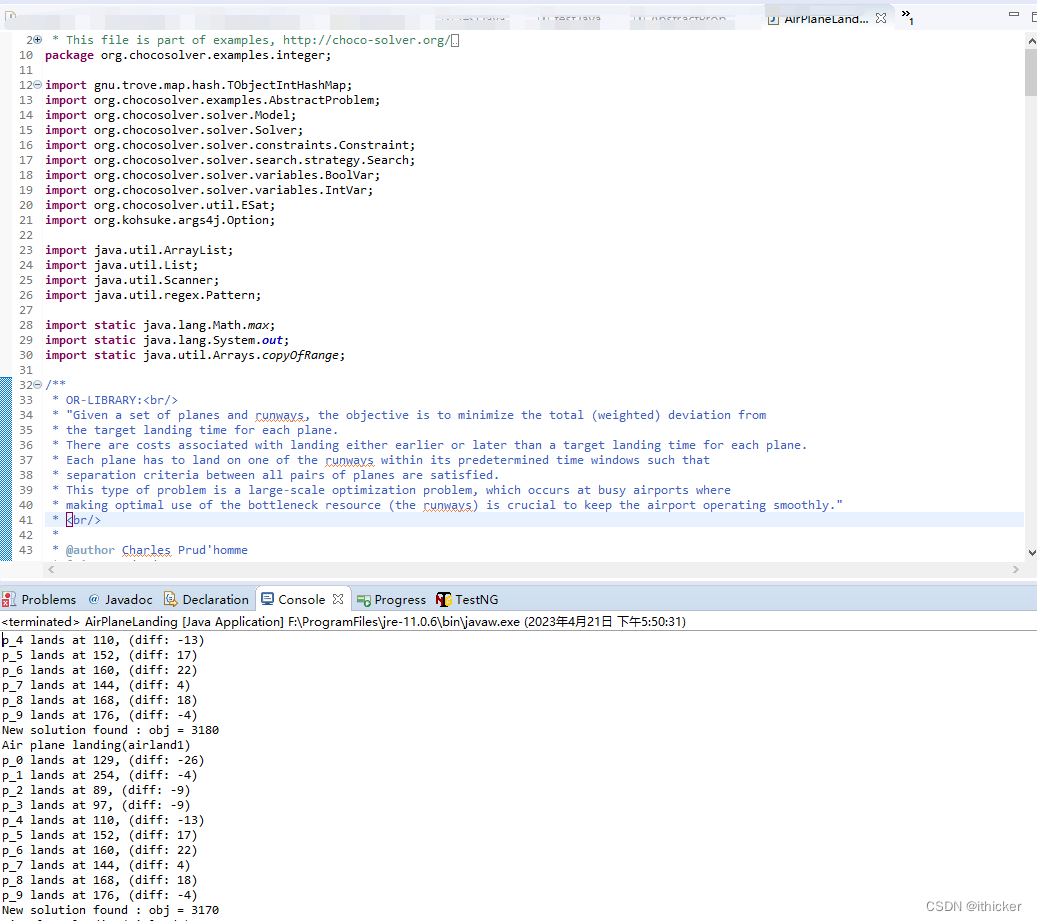Click the search.strategy.Search import line
This screenshot has width=1037, height=921.
point(230,160)
